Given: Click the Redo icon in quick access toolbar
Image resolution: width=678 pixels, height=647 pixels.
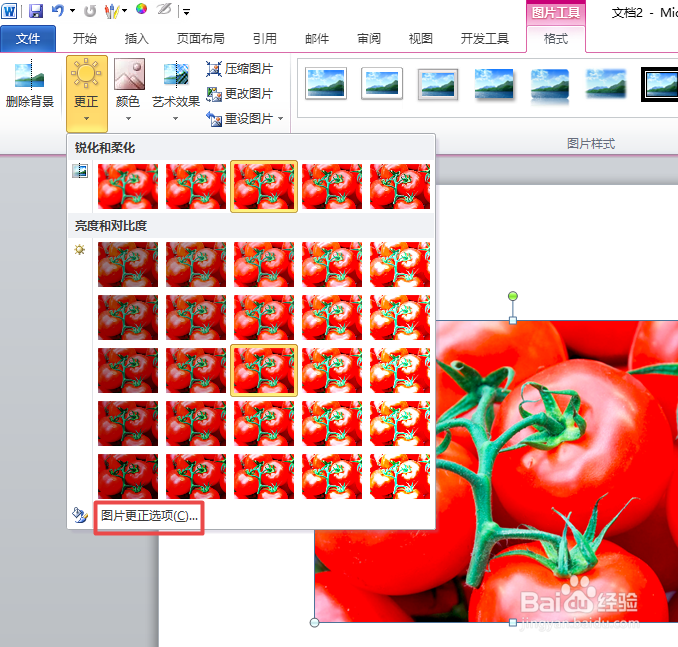Looking at the screenshot, I should 90,11.
